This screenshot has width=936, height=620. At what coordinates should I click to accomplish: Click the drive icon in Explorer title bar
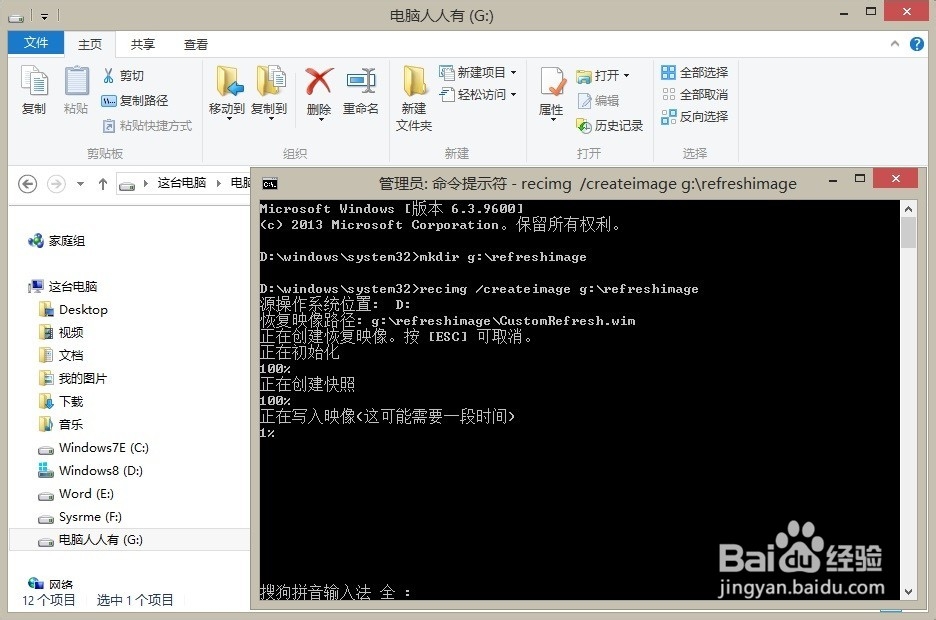point(16,16)
